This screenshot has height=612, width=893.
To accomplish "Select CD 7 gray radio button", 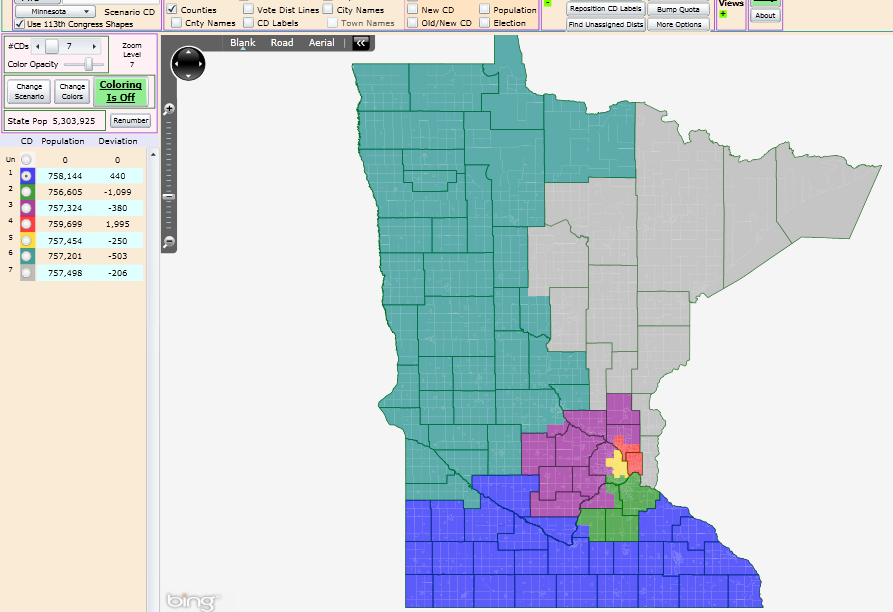I will [27, 273].
